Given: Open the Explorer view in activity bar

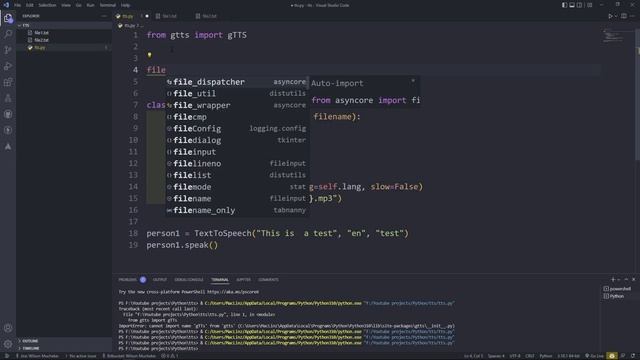Looking at the screenshot, I should point(8,18).
